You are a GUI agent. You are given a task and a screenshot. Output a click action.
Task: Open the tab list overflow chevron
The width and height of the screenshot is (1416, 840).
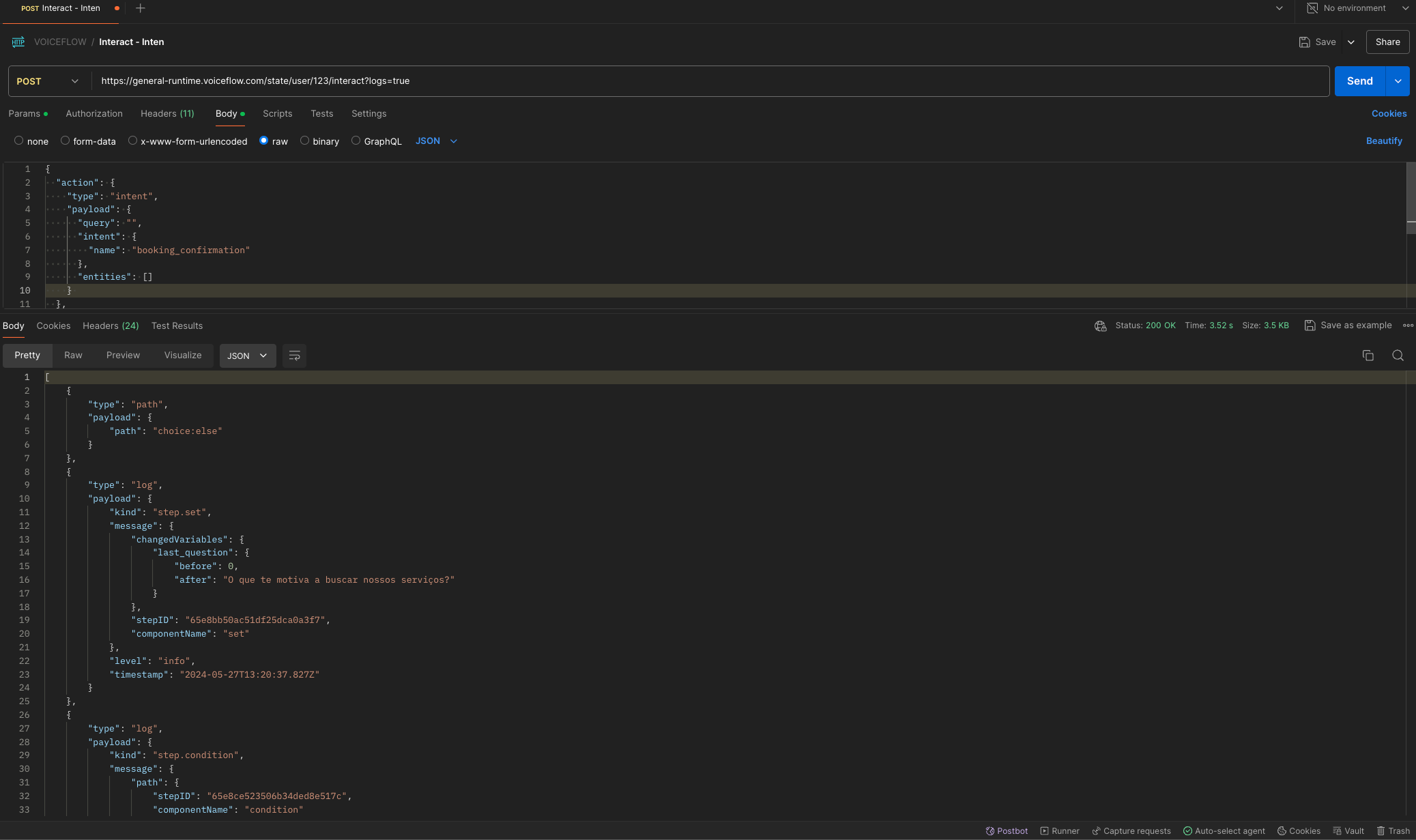pos(1279,8)
